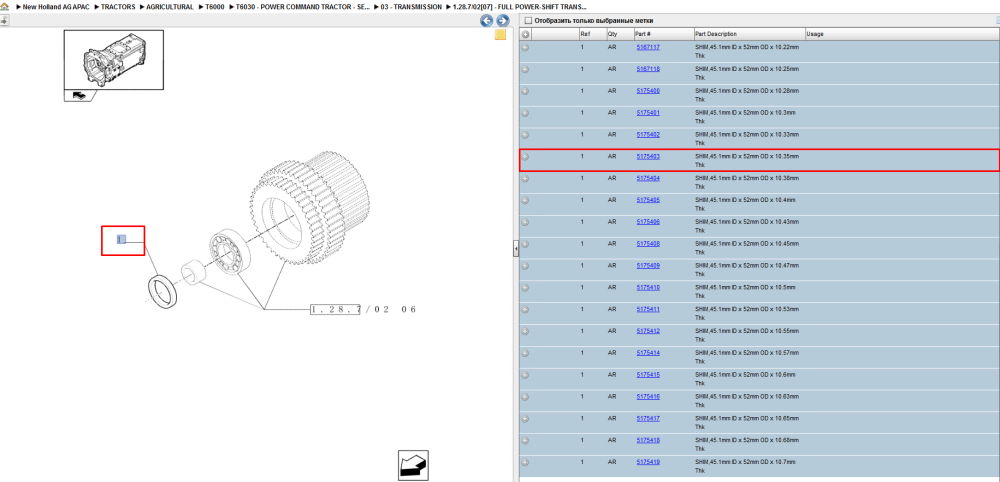1000x482 pixels.
Task: Open part number link 5175403
Action: tap(648, 156)
